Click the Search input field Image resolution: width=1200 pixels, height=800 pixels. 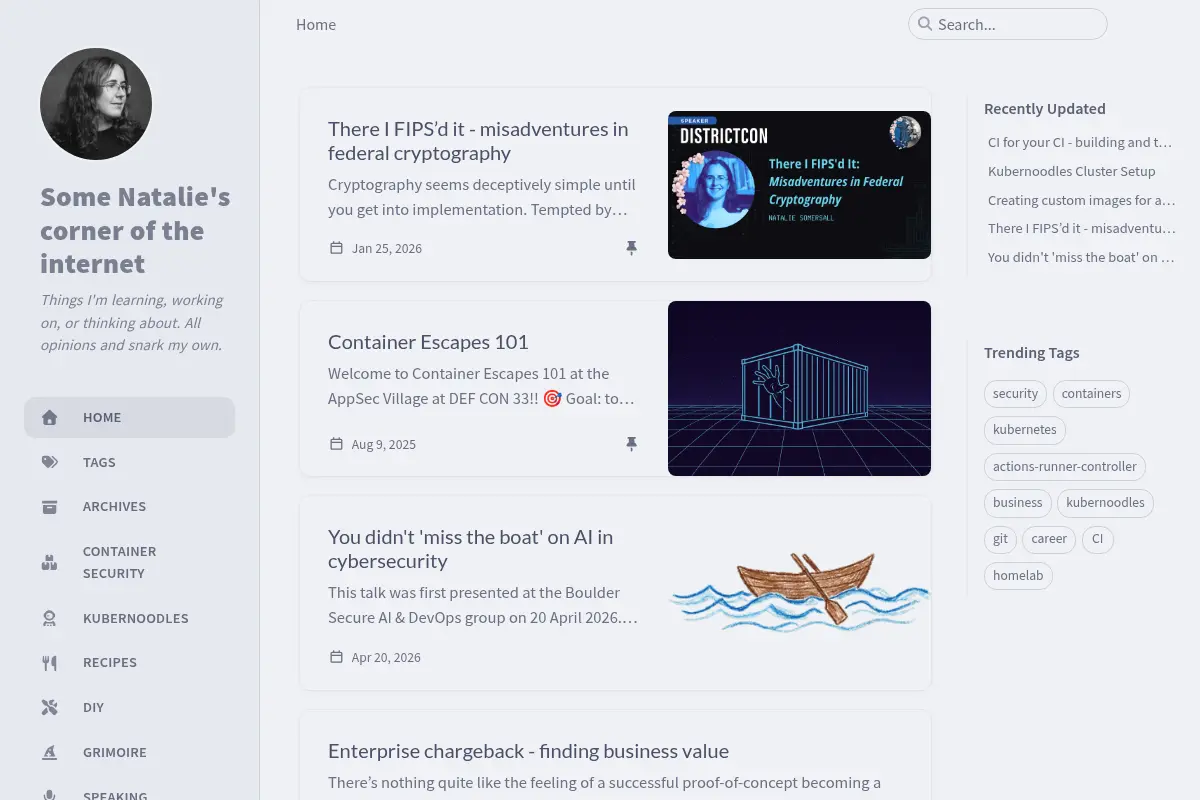tap(1008, 24)
